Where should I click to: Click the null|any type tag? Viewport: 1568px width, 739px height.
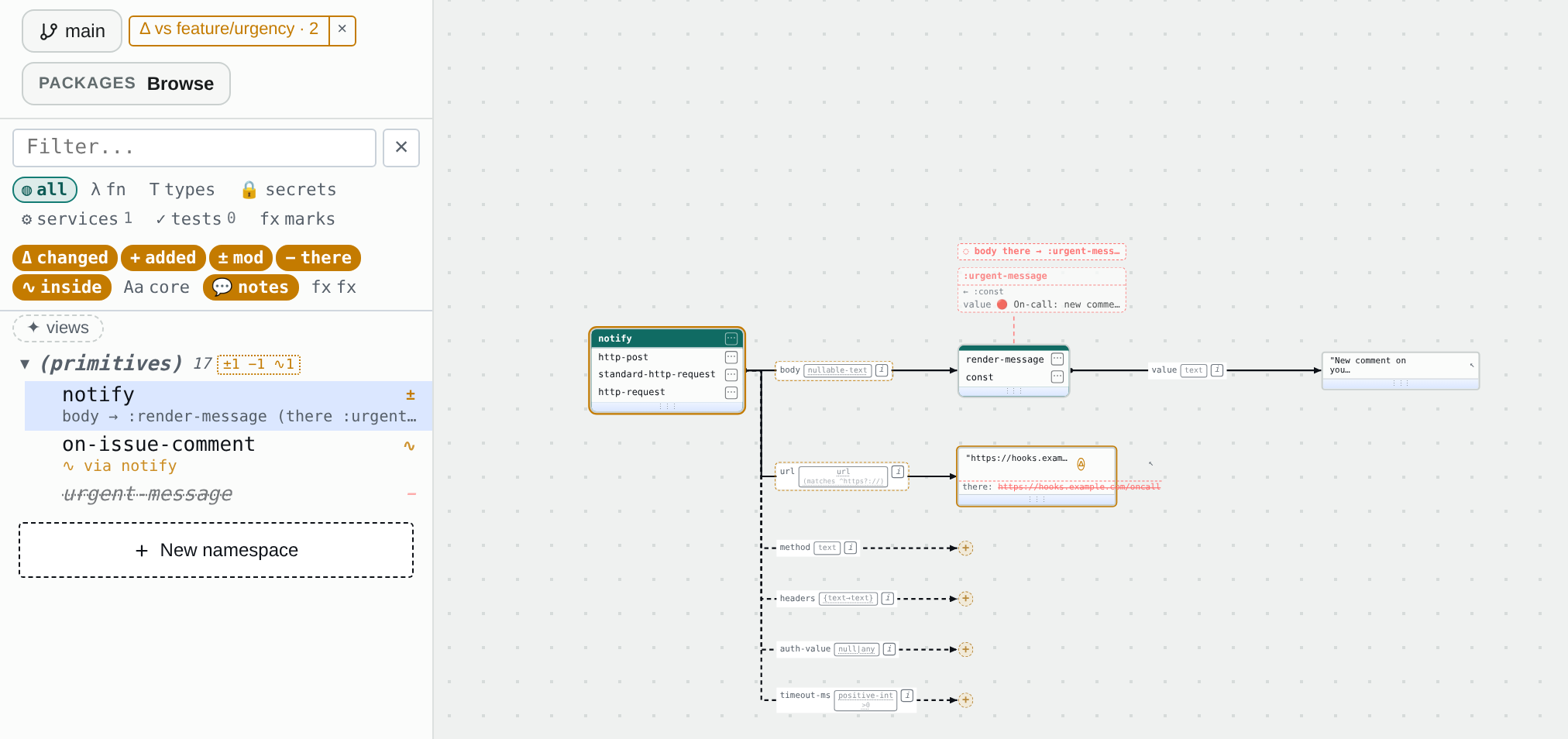pyautogui.click(x=856, y=649)
